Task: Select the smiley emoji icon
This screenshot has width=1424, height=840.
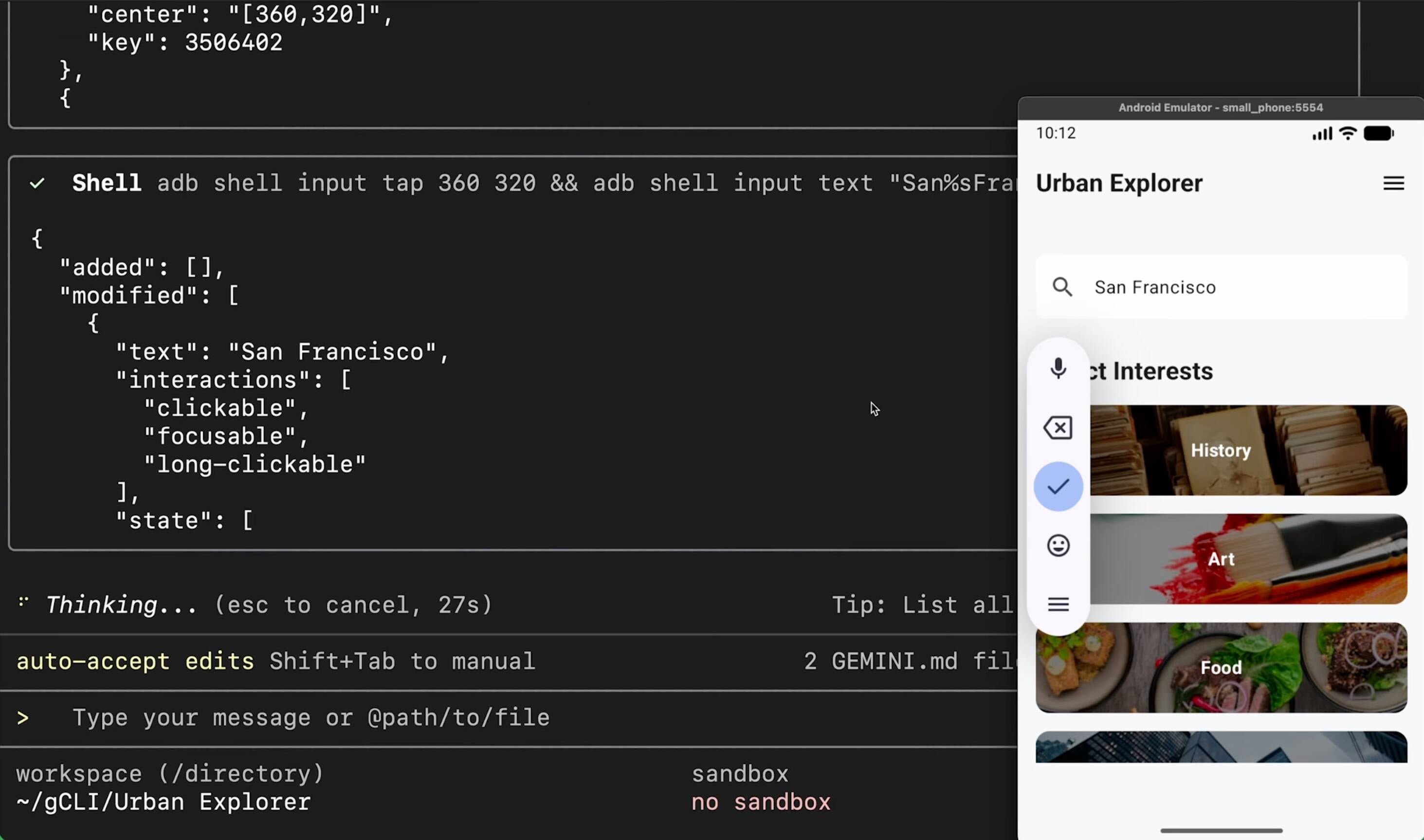Action: coord(1058,545)
